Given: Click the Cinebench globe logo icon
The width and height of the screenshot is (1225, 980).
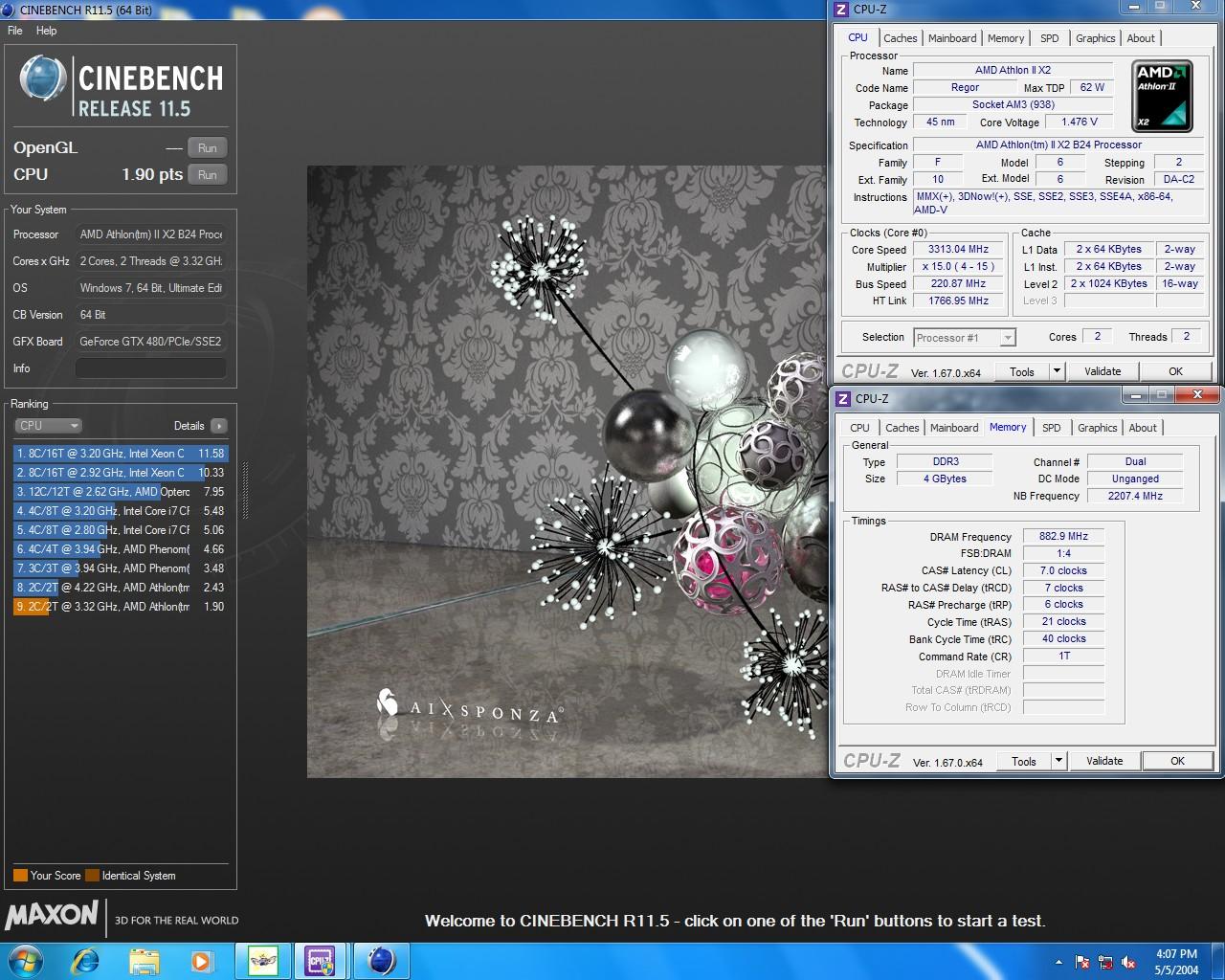Looking at the screenshot, I should click(x=43, y=78).
